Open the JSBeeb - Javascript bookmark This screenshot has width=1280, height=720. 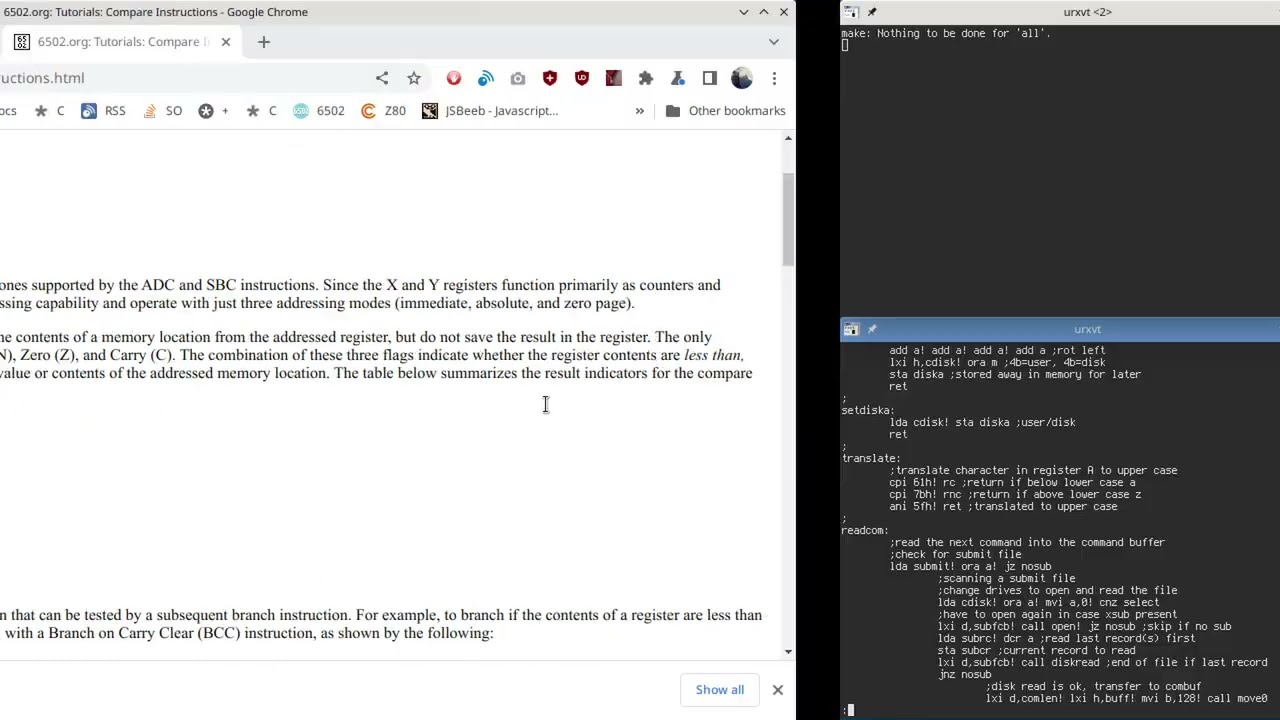[491, 111]
